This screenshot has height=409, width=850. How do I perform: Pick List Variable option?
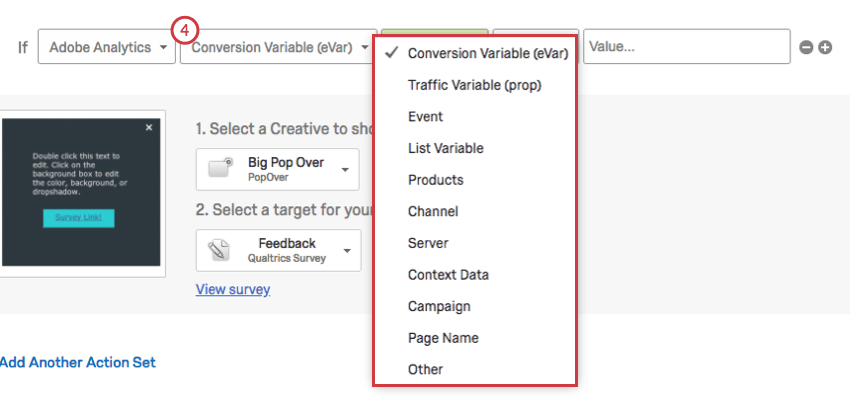pyautogui.click(x=445, y=148)
